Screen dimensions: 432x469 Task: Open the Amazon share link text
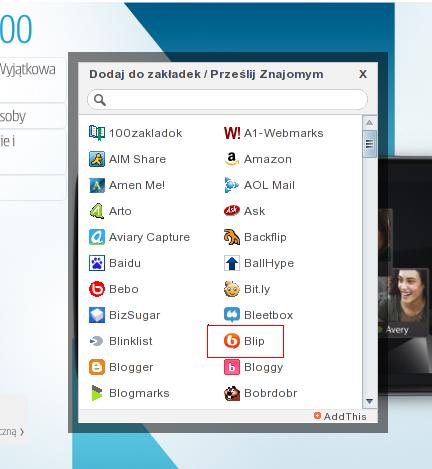pyautogui.click(x=268, y=159)
